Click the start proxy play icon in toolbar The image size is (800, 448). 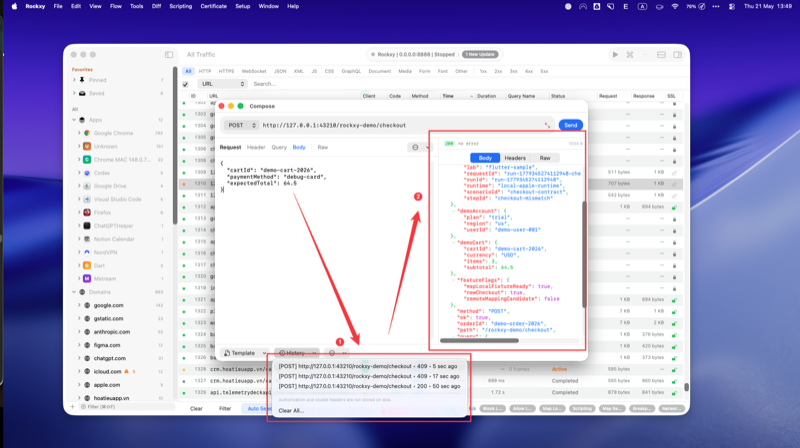[x=615, y=55]
